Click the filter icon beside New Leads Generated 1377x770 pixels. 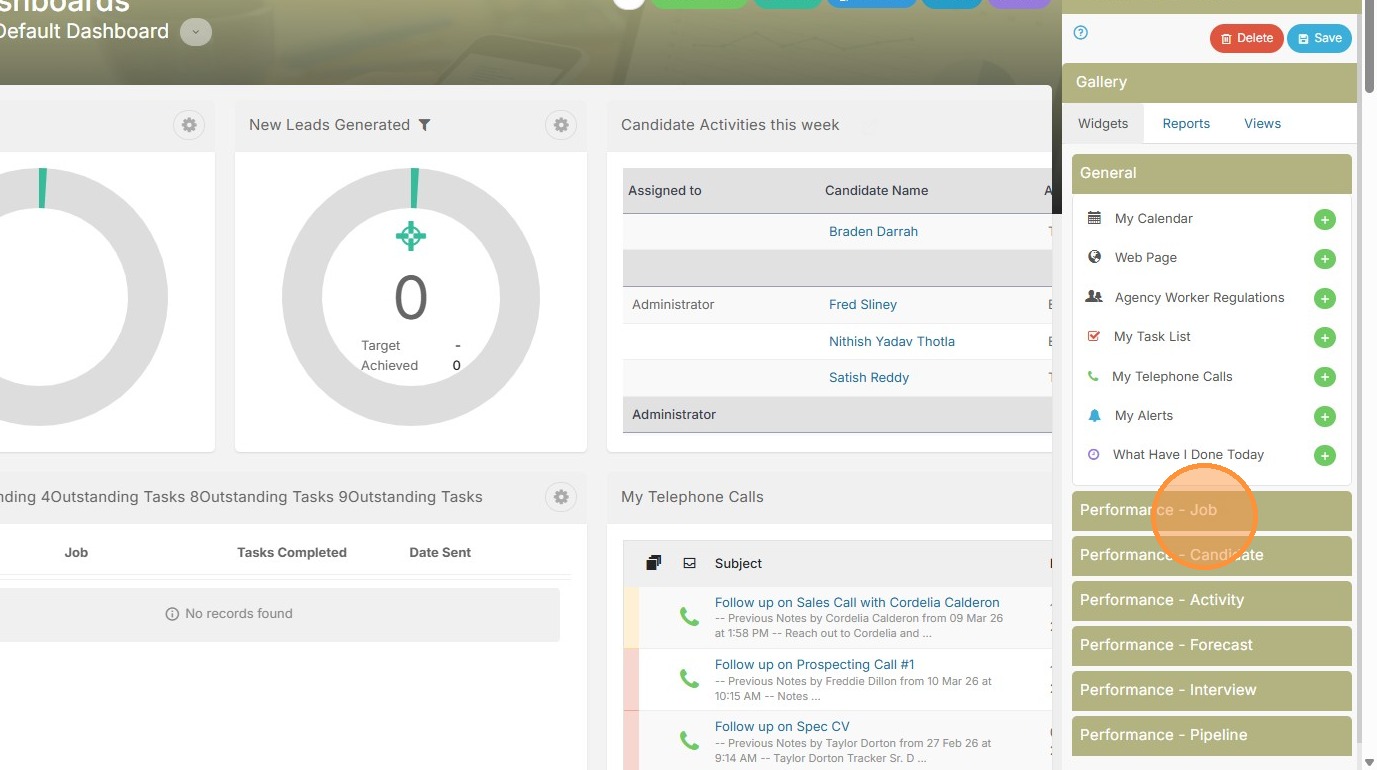tap(425, 125)
